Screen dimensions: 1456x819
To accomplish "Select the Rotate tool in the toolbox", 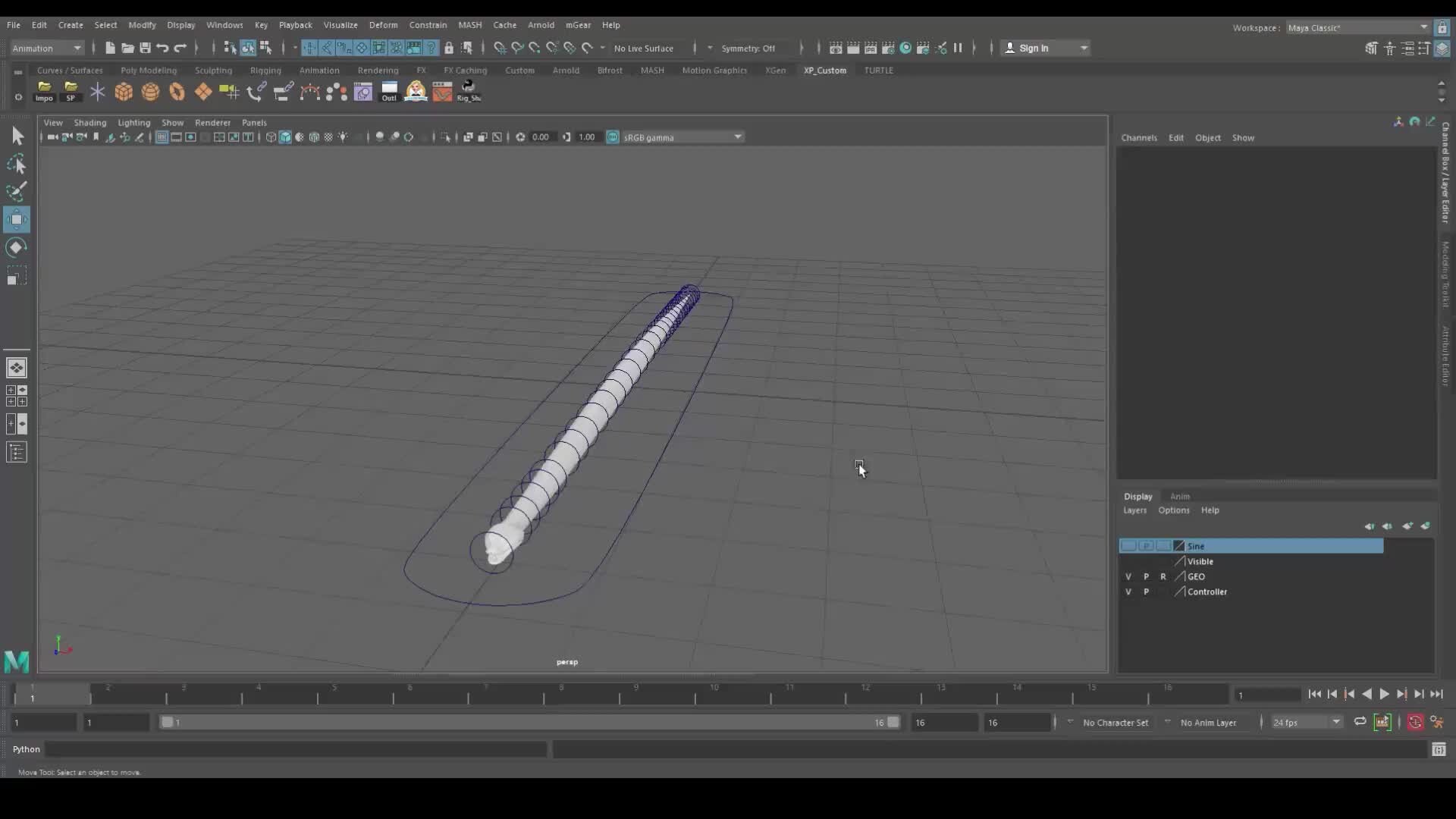I will point(17,247).
